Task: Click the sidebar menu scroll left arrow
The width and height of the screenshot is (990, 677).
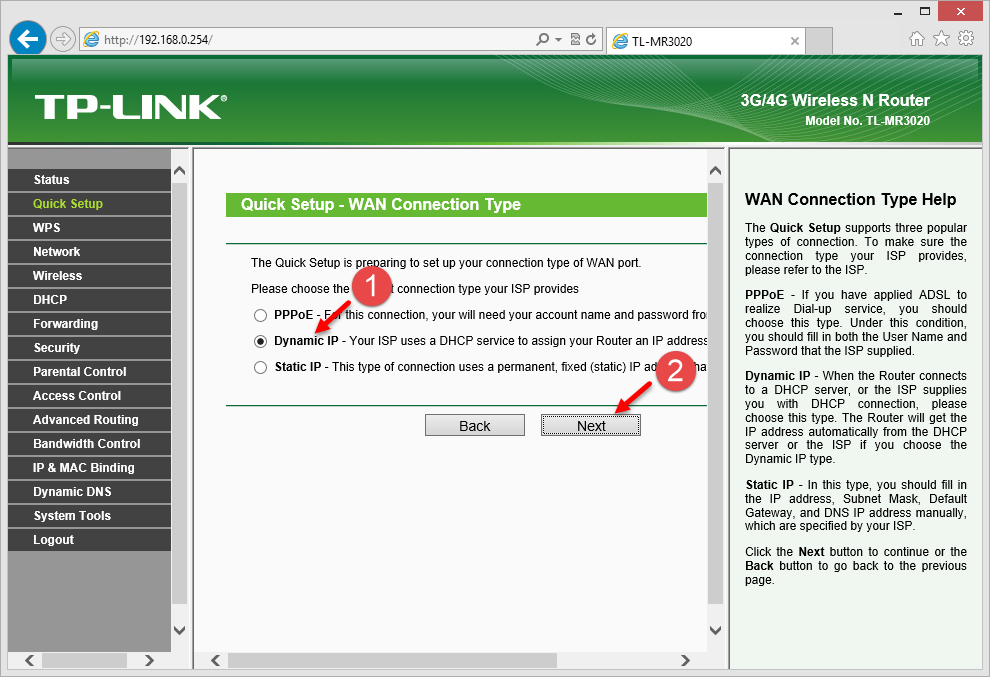Action: (x=29, y=661)
